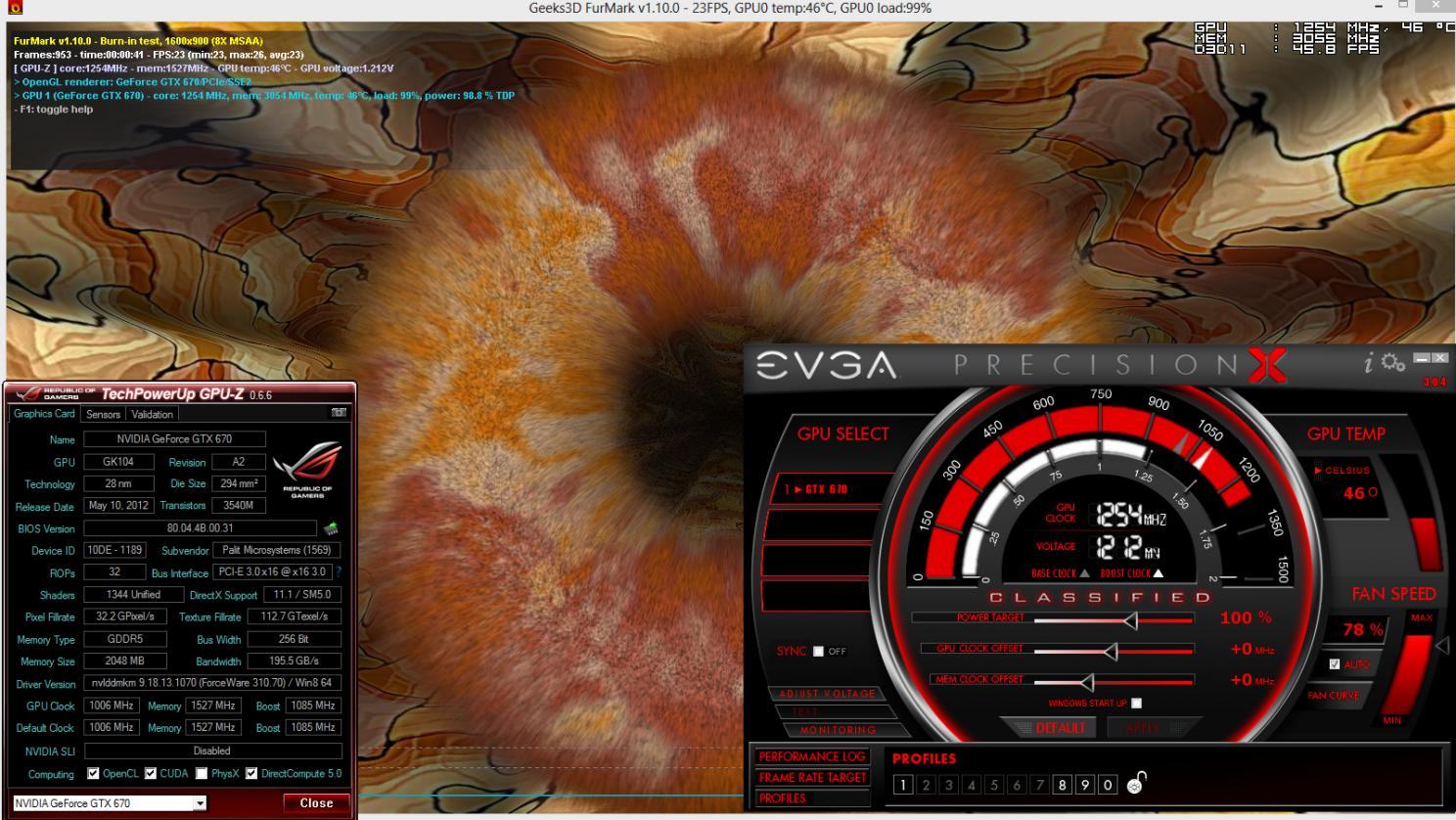Image resolution: width=1456 pixels, height=820 pixels.
Task: Open Precision X info icon
Action: point(1369,363)
